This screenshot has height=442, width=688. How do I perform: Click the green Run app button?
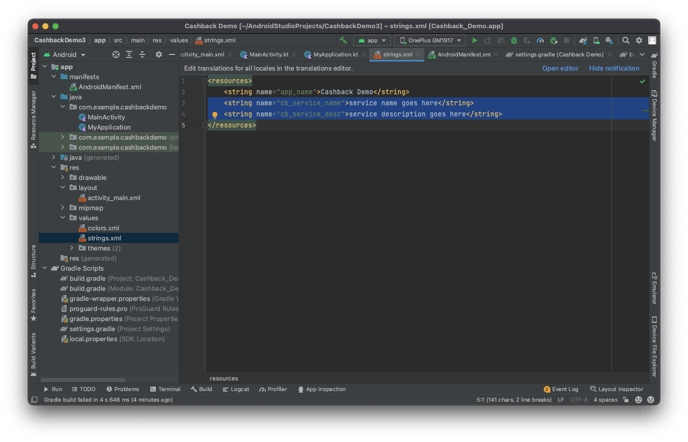(x=474, y=40)
